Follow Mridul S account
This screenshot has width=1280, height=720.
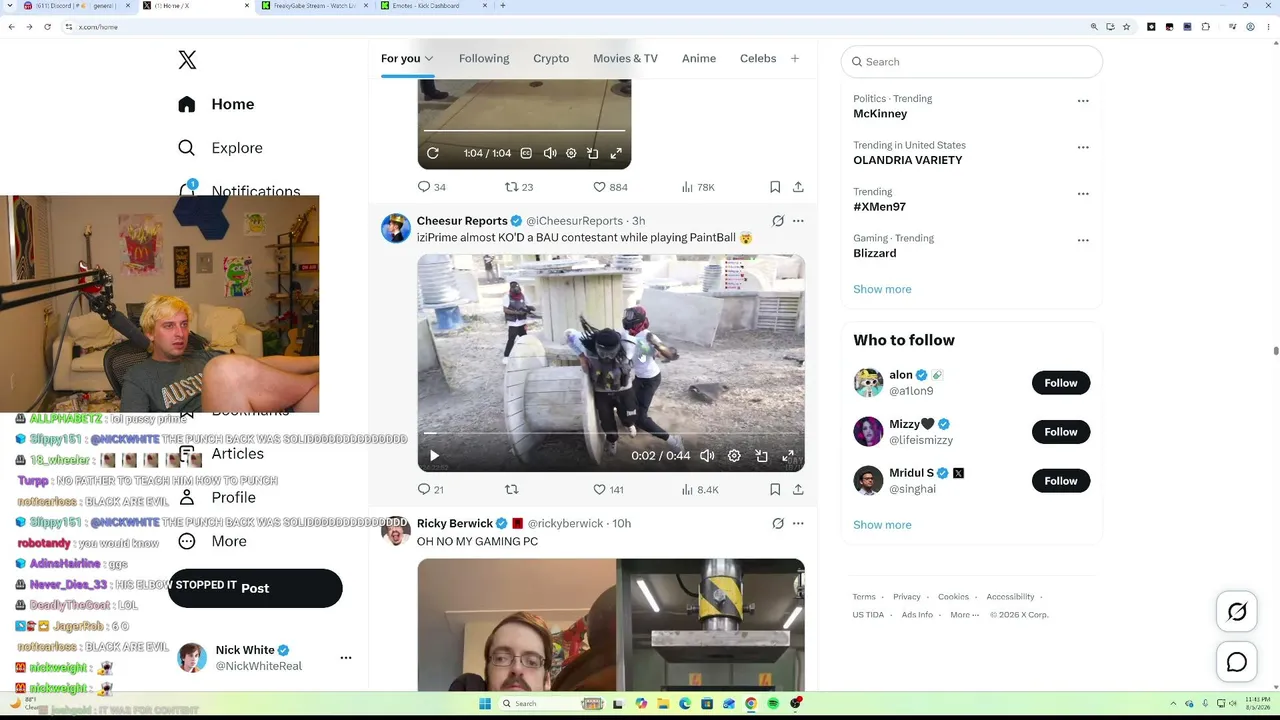click(1061, 481)
